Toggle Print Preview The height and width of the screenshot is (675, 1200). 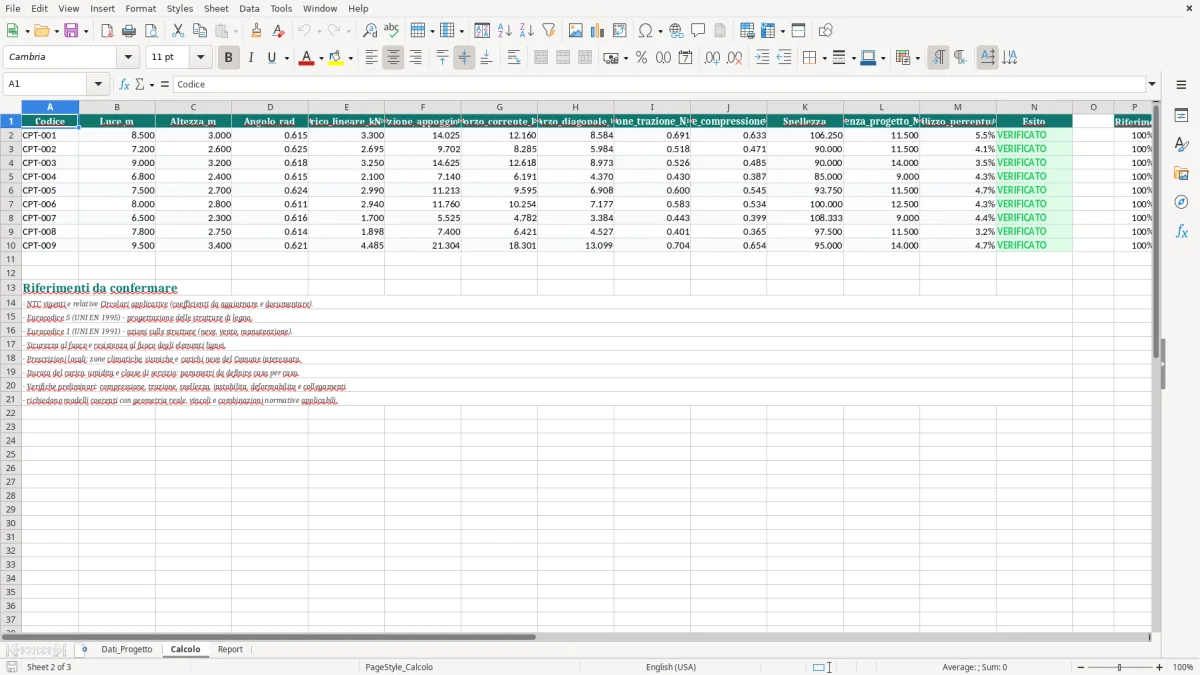coord(151,31)
